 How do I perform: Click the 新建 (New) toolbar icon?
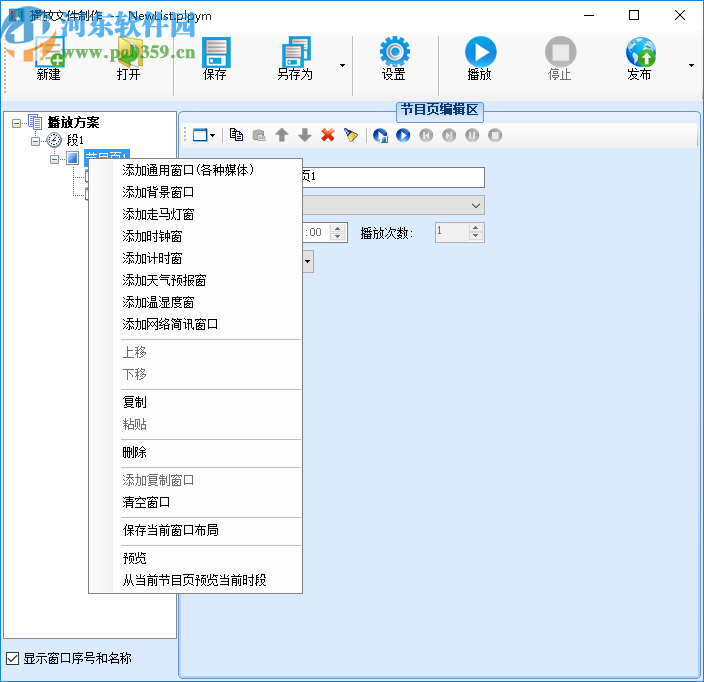(49, 52)
